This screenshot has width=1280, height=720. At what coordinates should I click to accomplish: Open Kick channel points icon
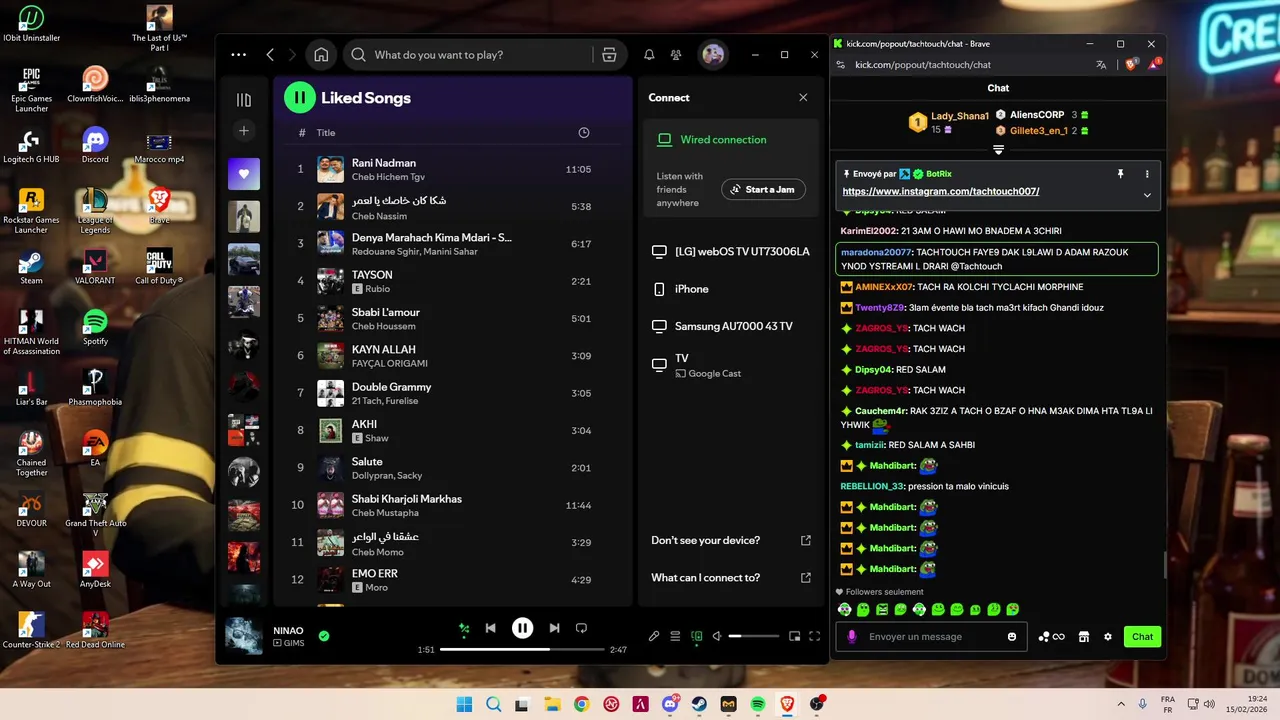(1051, 637)
